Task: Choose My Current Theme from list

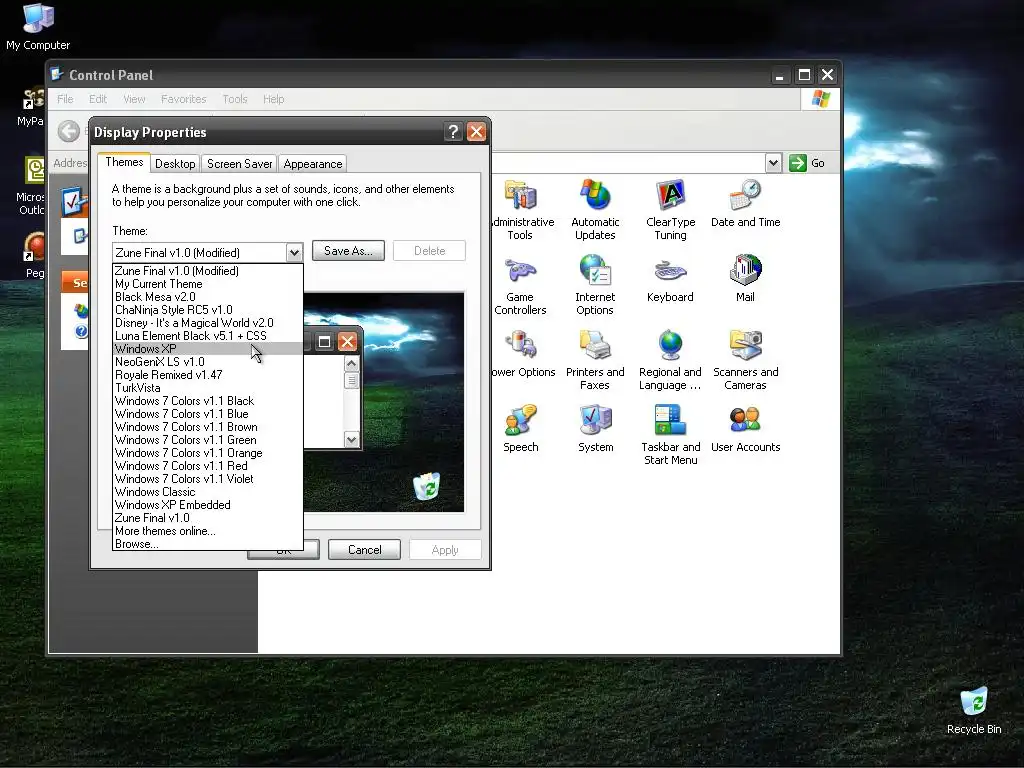Action: (x=208, y=284)
